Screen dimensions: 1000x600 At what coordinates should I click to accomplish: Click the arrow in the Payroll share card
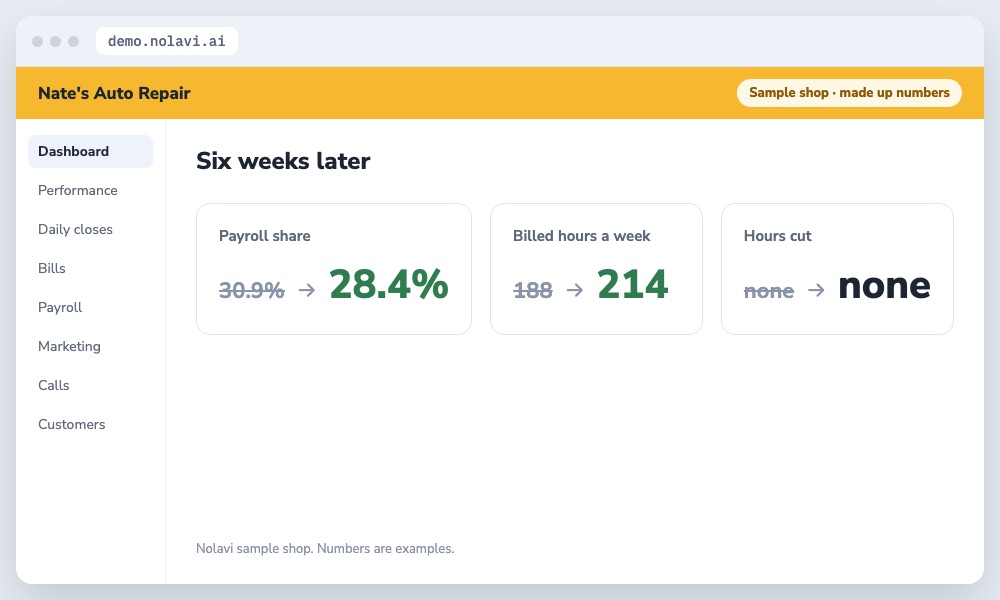[307, 290]
